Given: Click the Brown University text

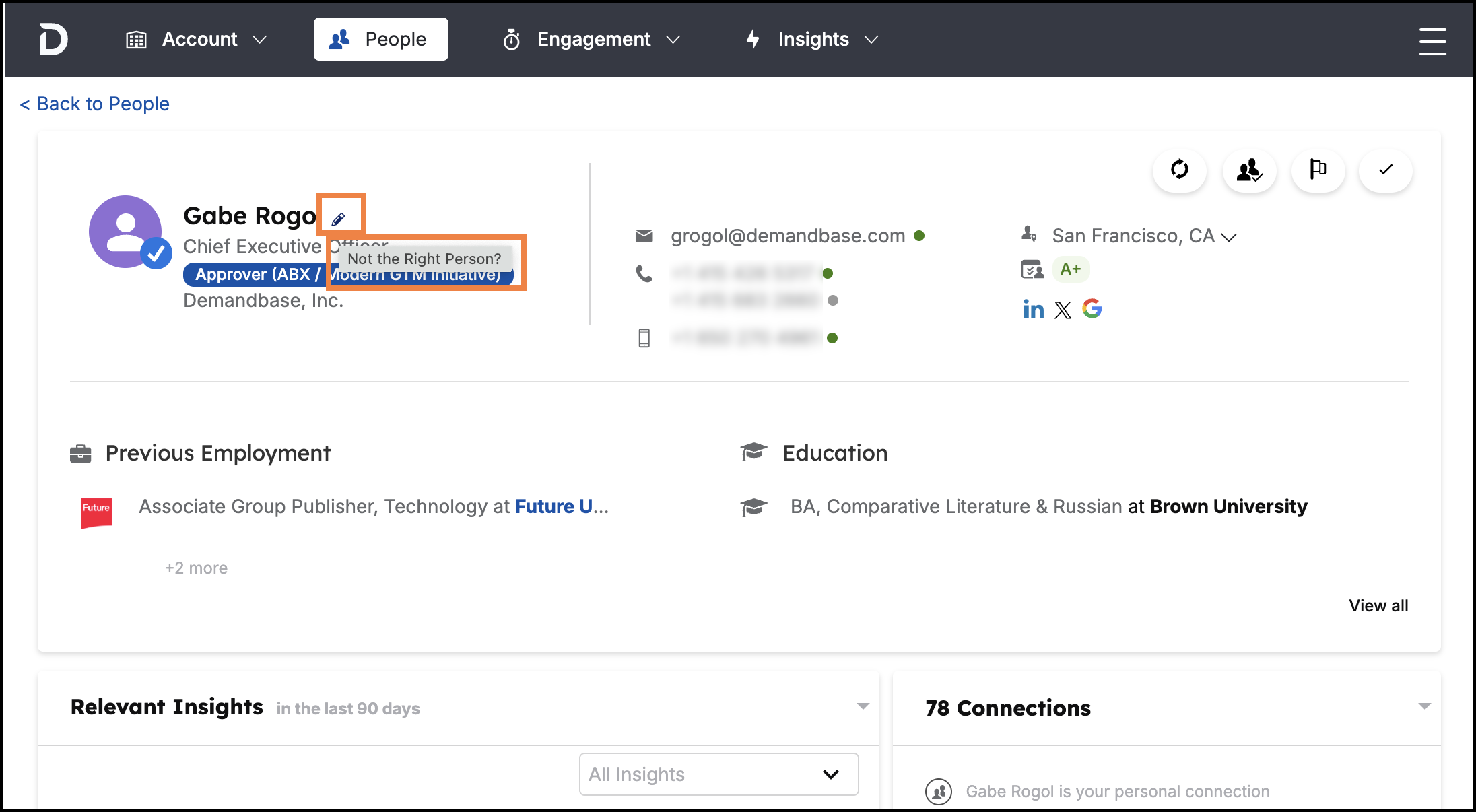Looking at the screenshot, I should tap(1229, 506).
